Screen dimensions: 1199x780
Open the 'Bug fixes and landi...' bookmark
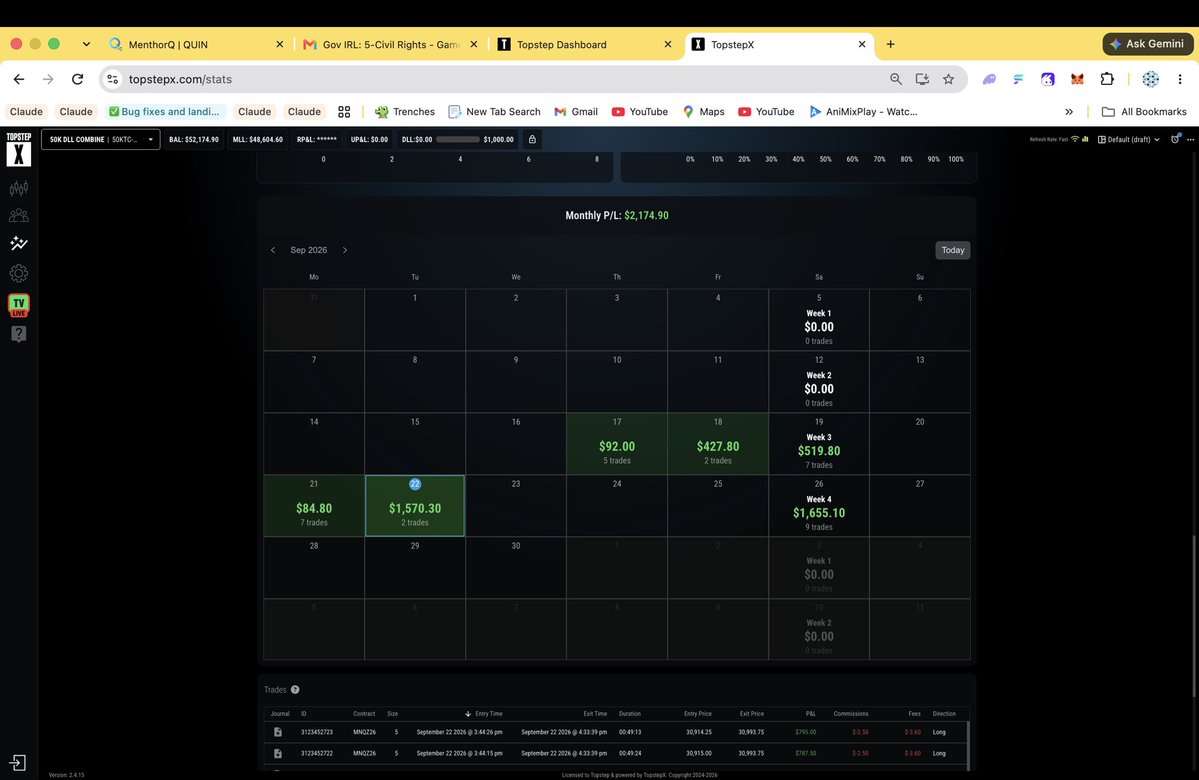point(164,112)
